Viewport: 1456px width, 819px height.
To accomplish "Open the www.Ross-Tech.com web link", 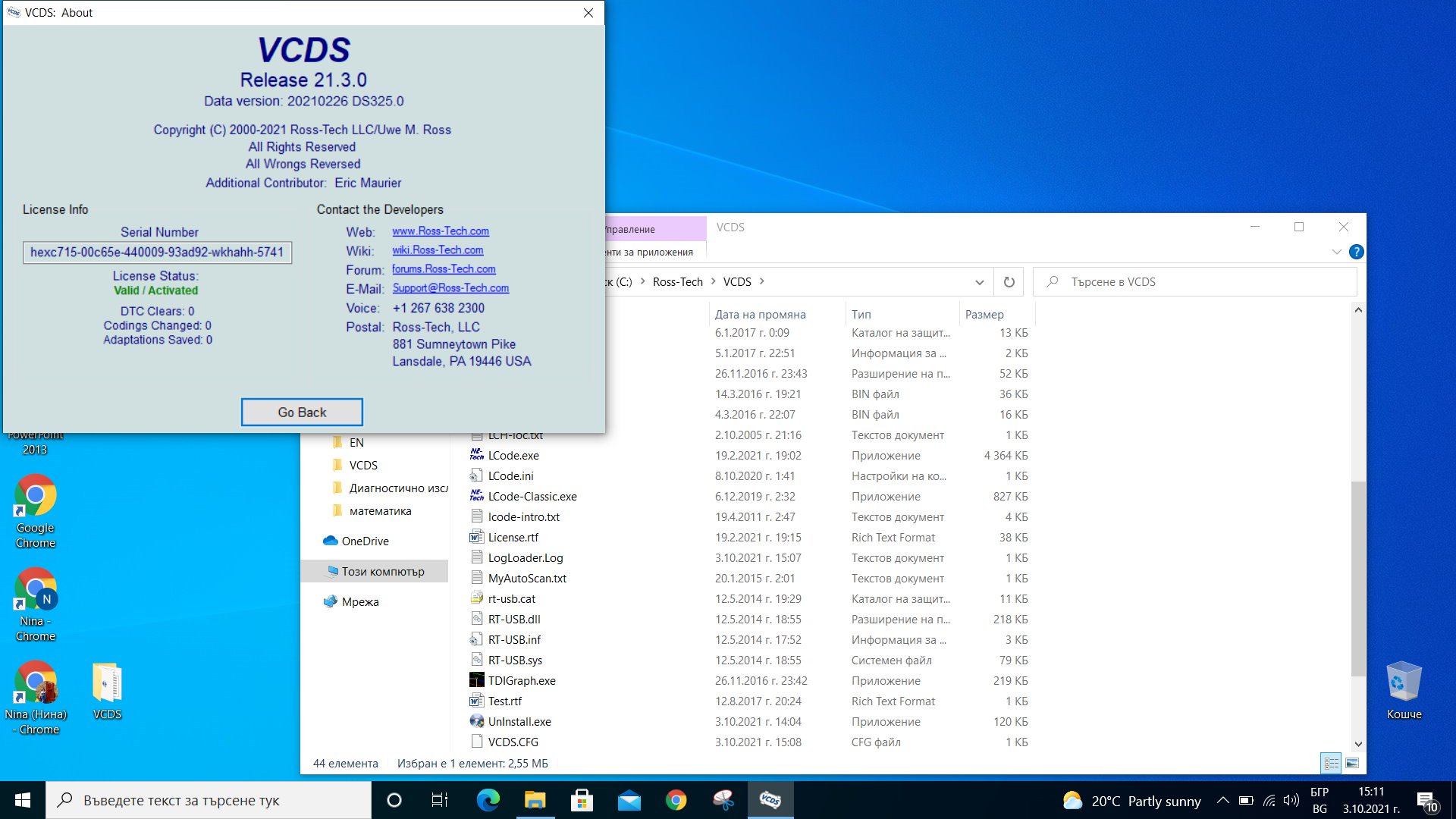I will pos(440,231).
